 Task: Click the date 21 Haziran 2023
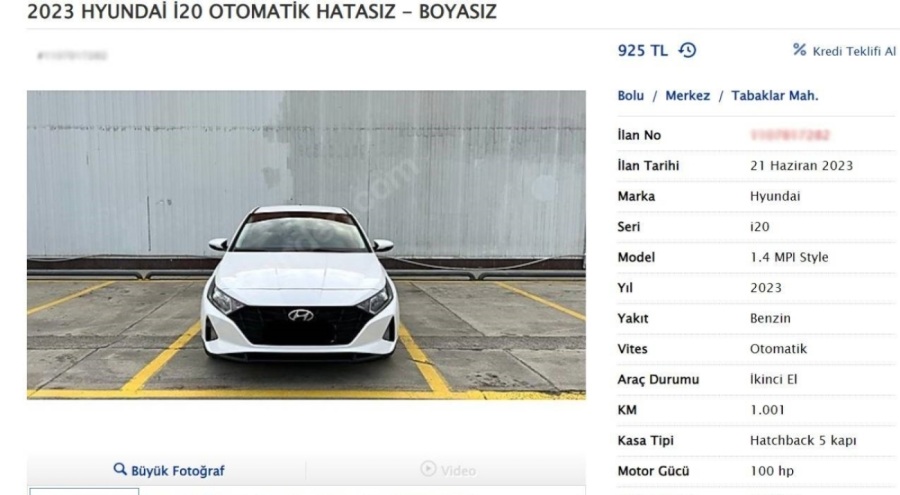point(801,165)
